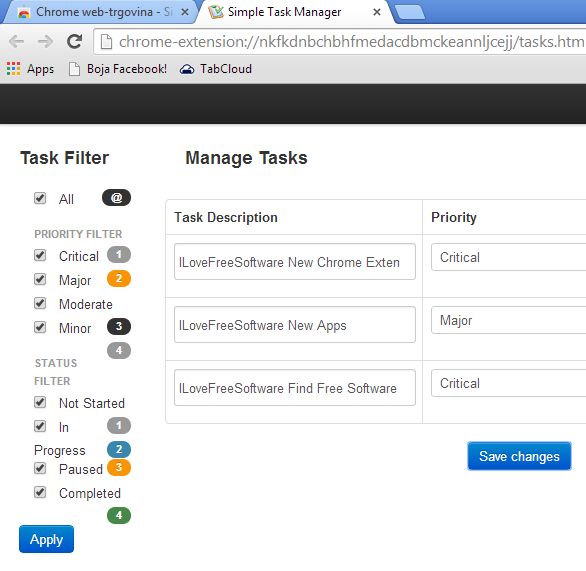Toggle the All filter checkbox

tap(40, 198)
